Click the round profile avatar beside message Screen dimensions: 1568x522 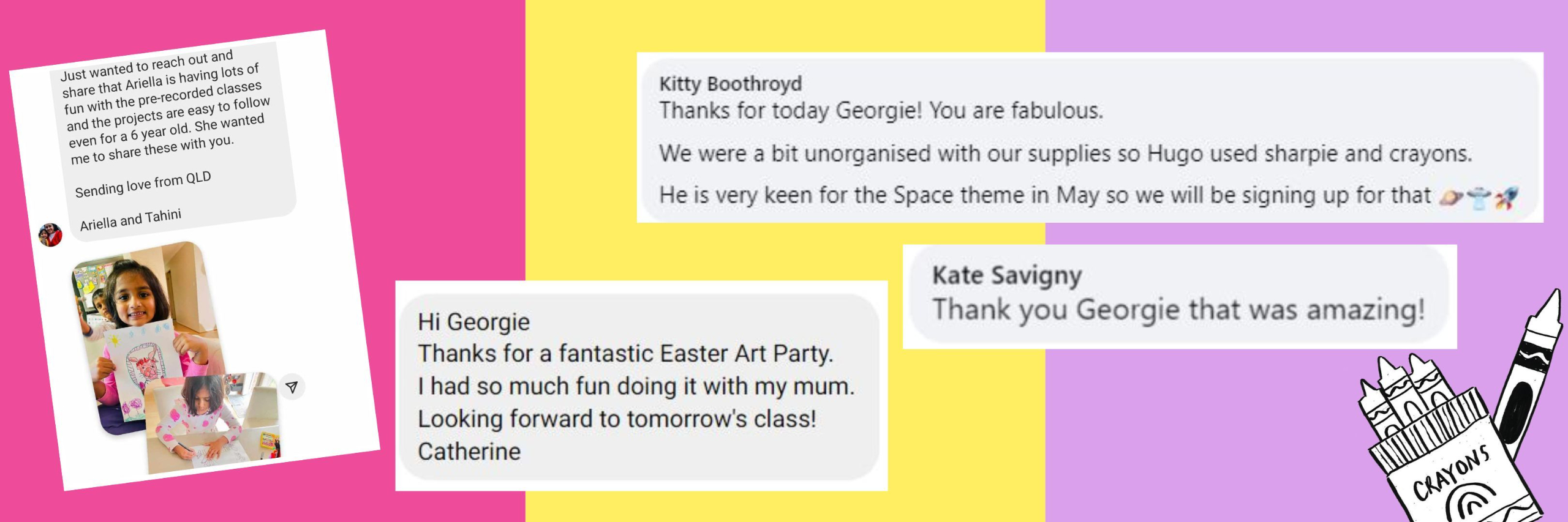click(x=50, y=235)
